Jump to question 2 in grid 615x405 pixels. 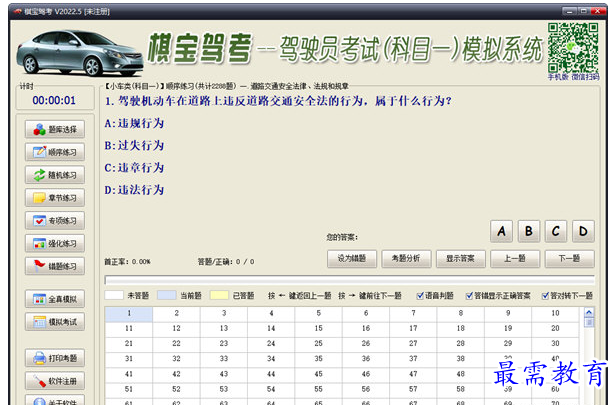coord(176,313)
